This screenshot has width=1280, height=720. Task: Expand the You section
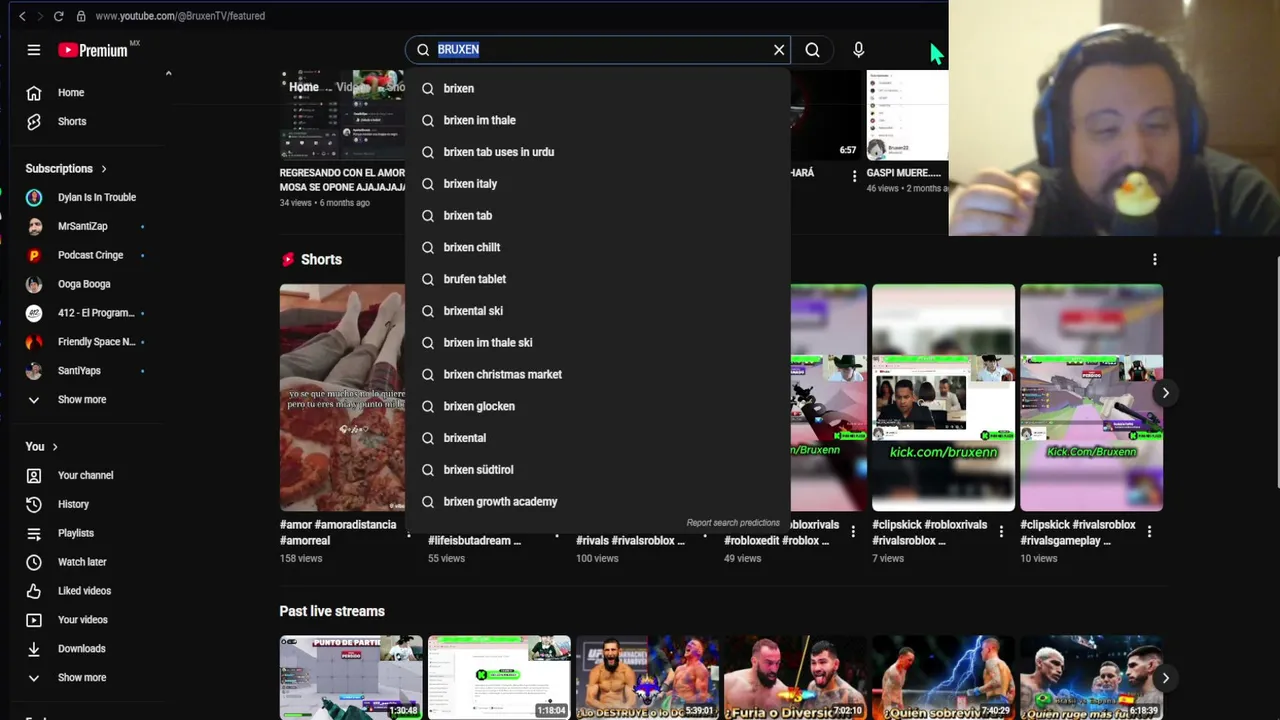coord(42,447)
